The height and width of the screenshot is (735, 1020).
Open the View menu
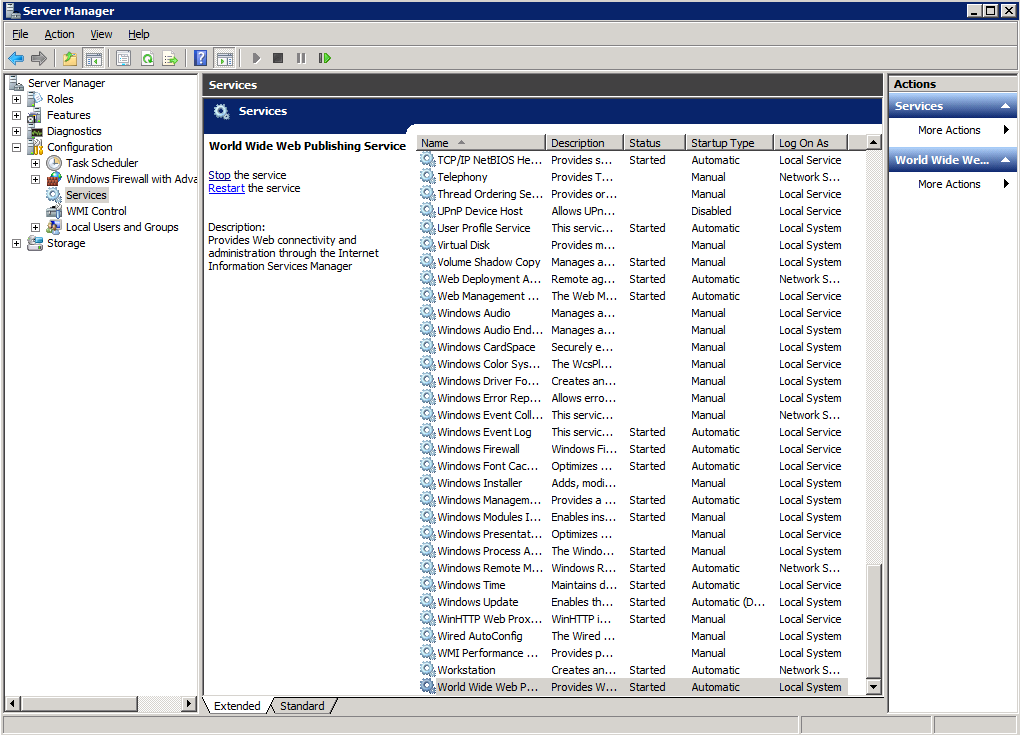click(101, 34)
